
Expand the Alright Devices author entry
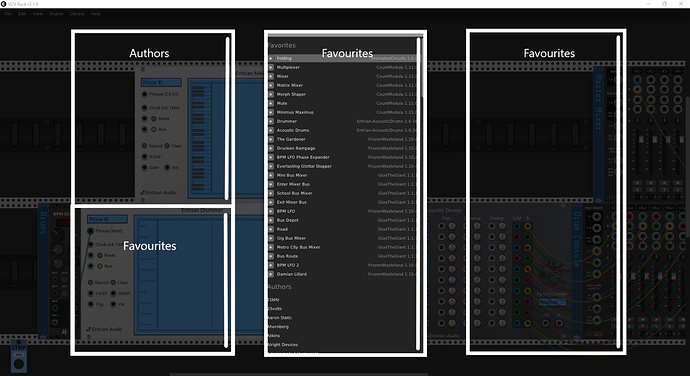point(283,345)
